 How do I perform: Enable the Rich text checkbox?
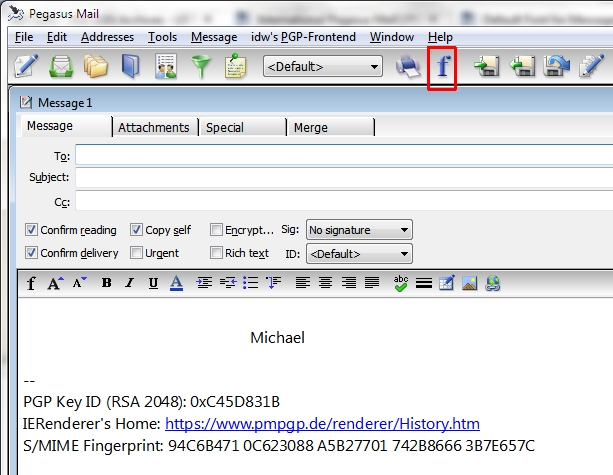pyautogui.click(x=217, y=253)
